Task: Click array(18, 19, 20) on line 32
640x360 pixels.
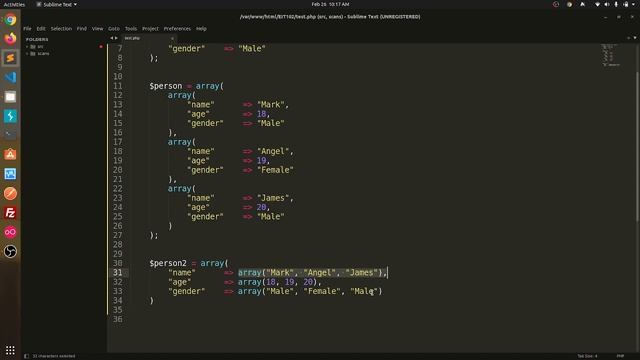Action: point(278,282)
